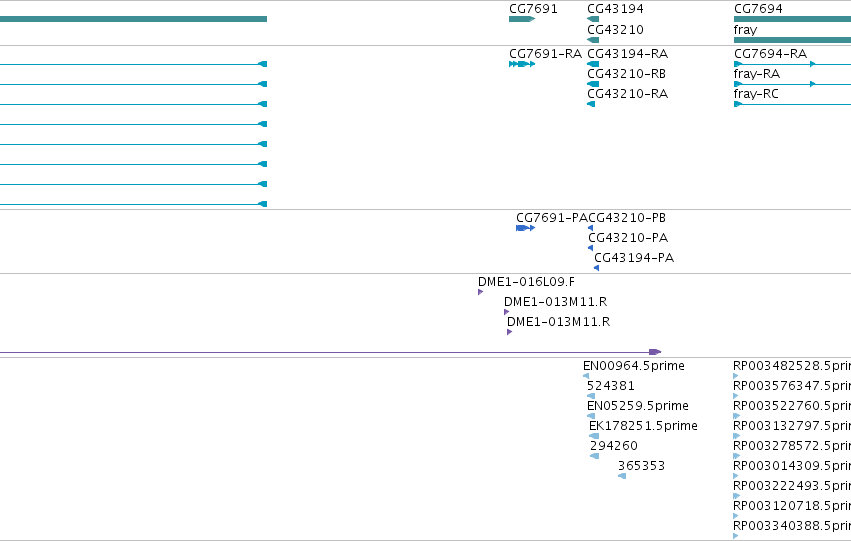Select the CG43194 gene feature arrow
Image resolution: width=851 pixels, height=541 pixels.
[593, 19]
